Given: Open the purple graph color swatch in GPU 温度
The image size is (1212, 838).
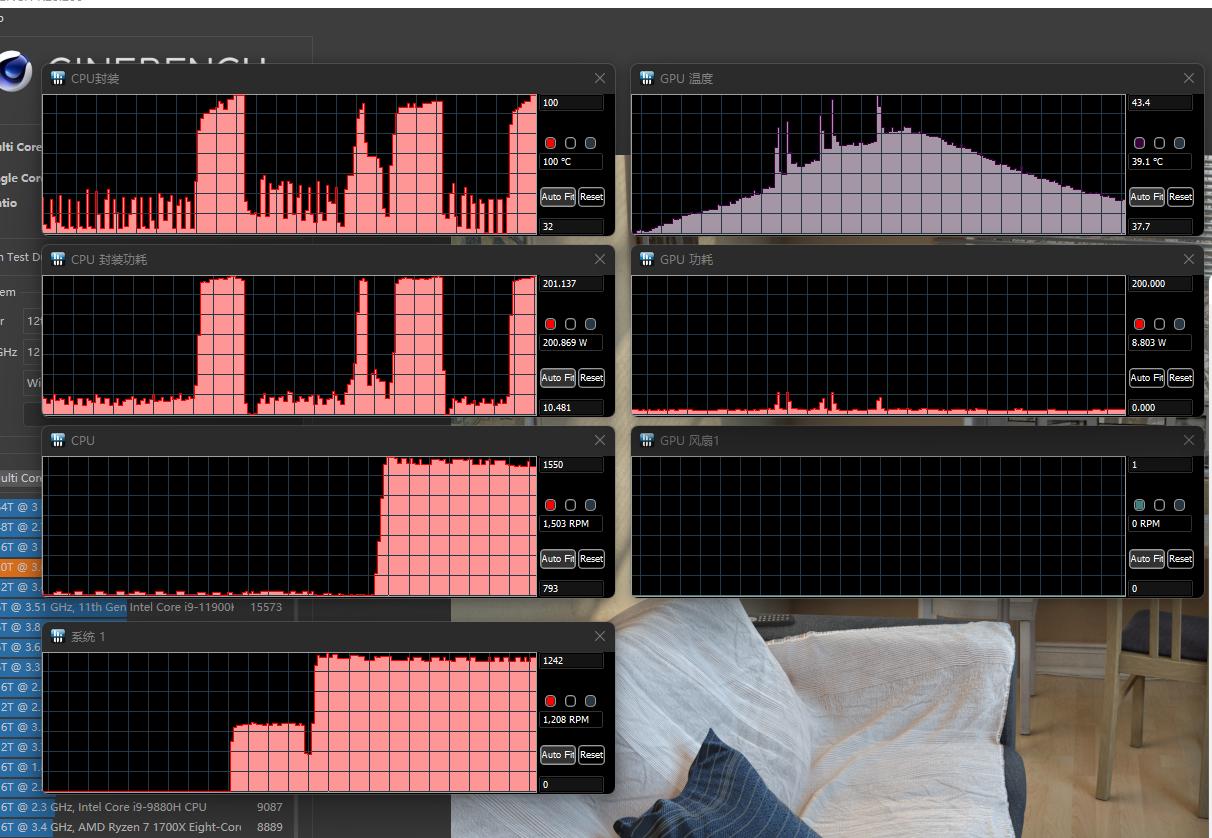Looking at the screenshot, I should [x=1139, y=143].
